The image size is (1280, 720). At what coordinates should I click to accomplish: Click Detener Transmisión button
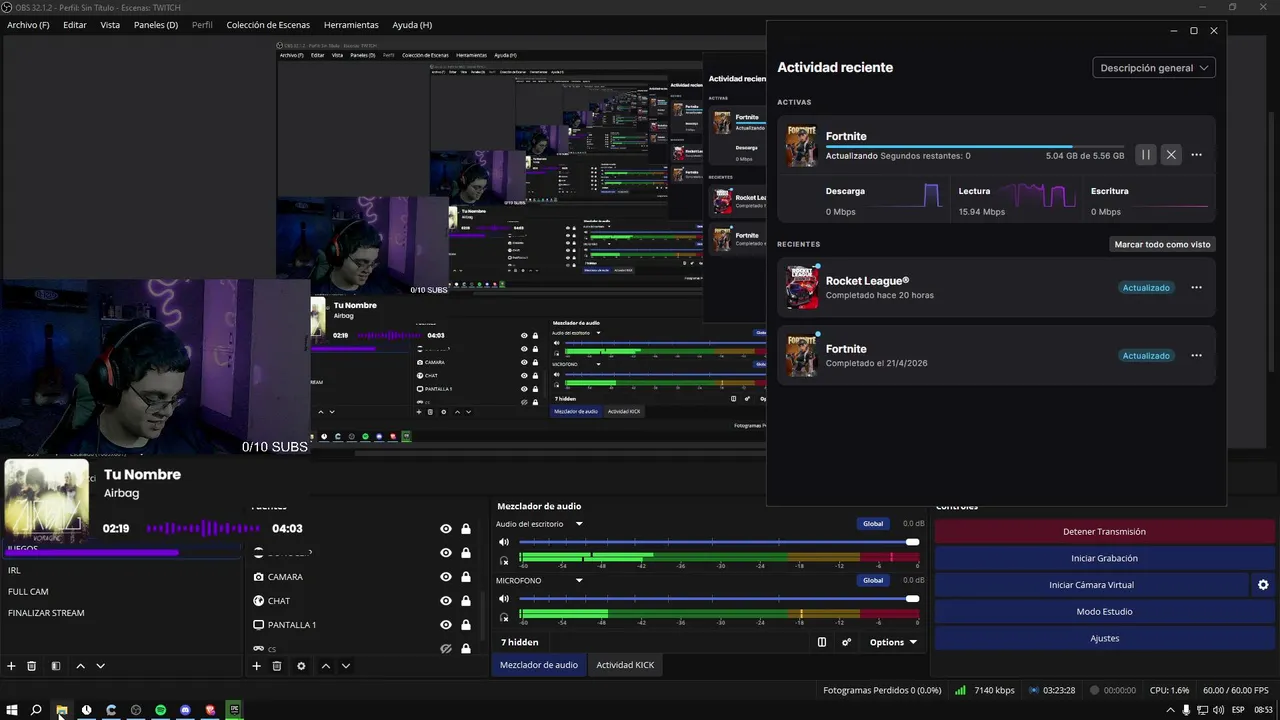tap(1104, 532)
